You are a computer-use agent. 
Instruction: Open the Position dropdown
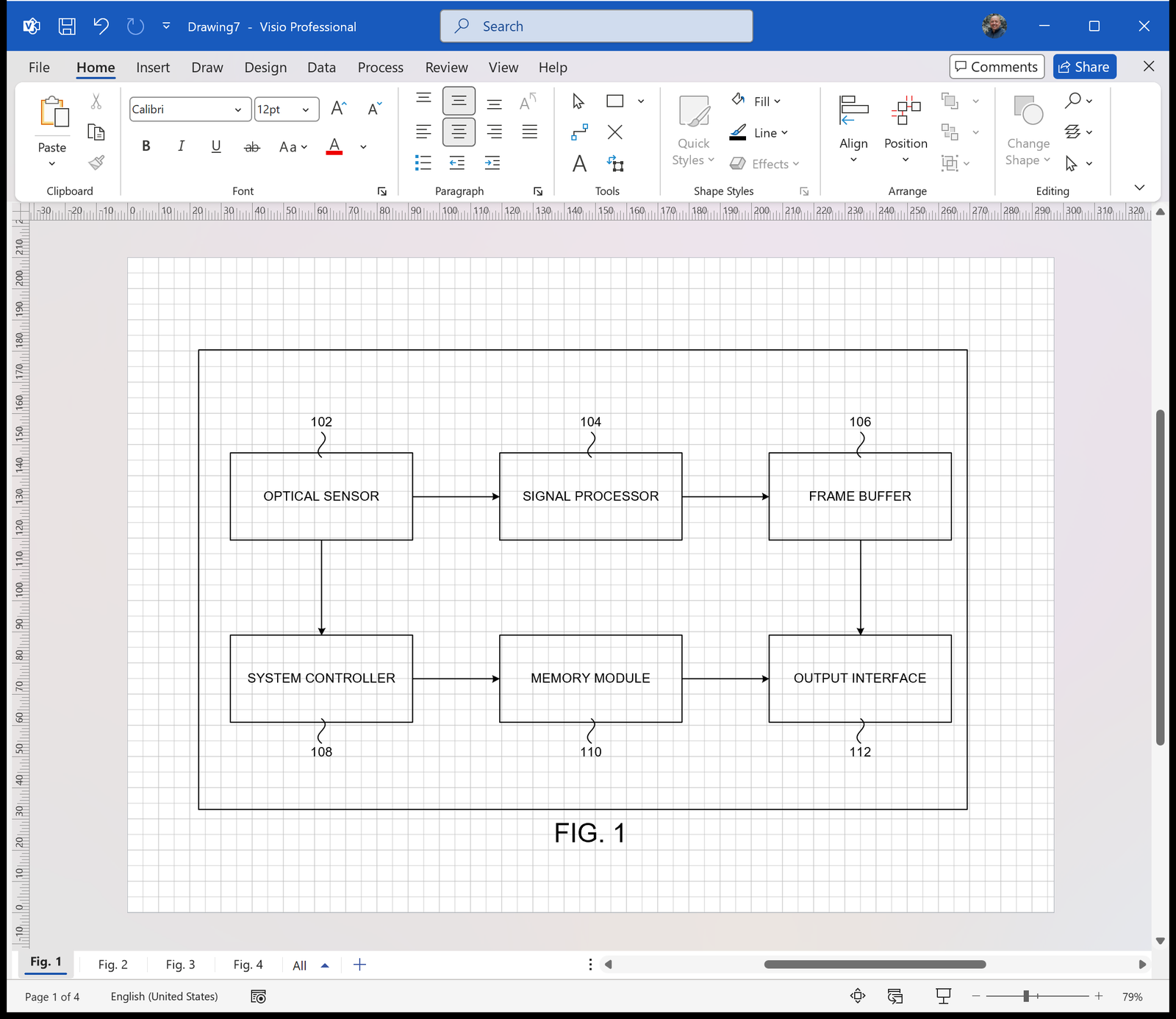coord(906,129)
